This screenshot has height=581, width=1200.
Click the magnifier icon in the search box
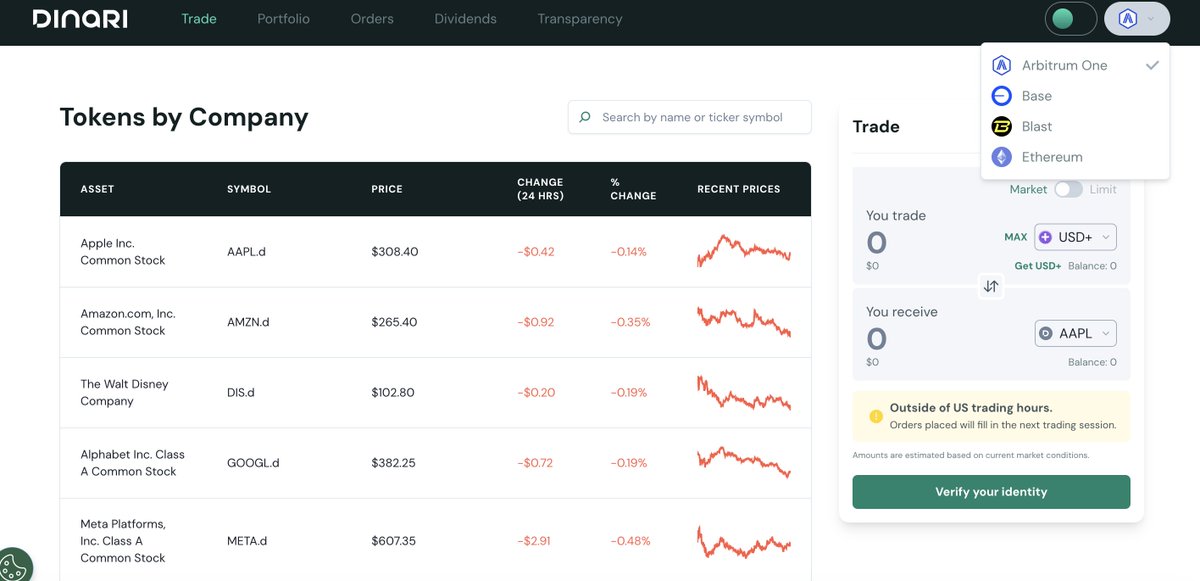click(x=585, y=117)
